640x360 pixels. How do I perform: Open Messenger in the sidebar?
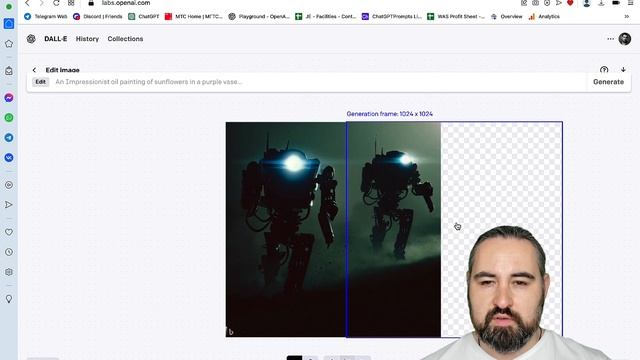pyautogui.click(x=9, y=98)
